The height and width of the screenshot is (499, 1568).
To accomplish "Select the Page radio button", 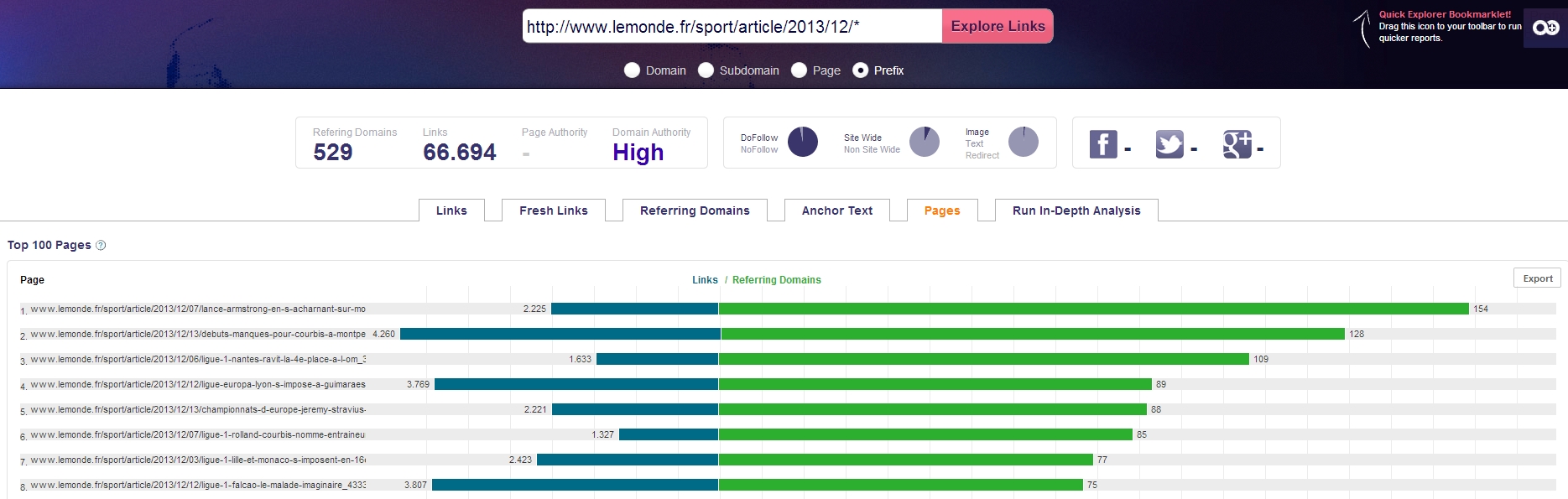I will pyautogui.click(x=799, y=70).
